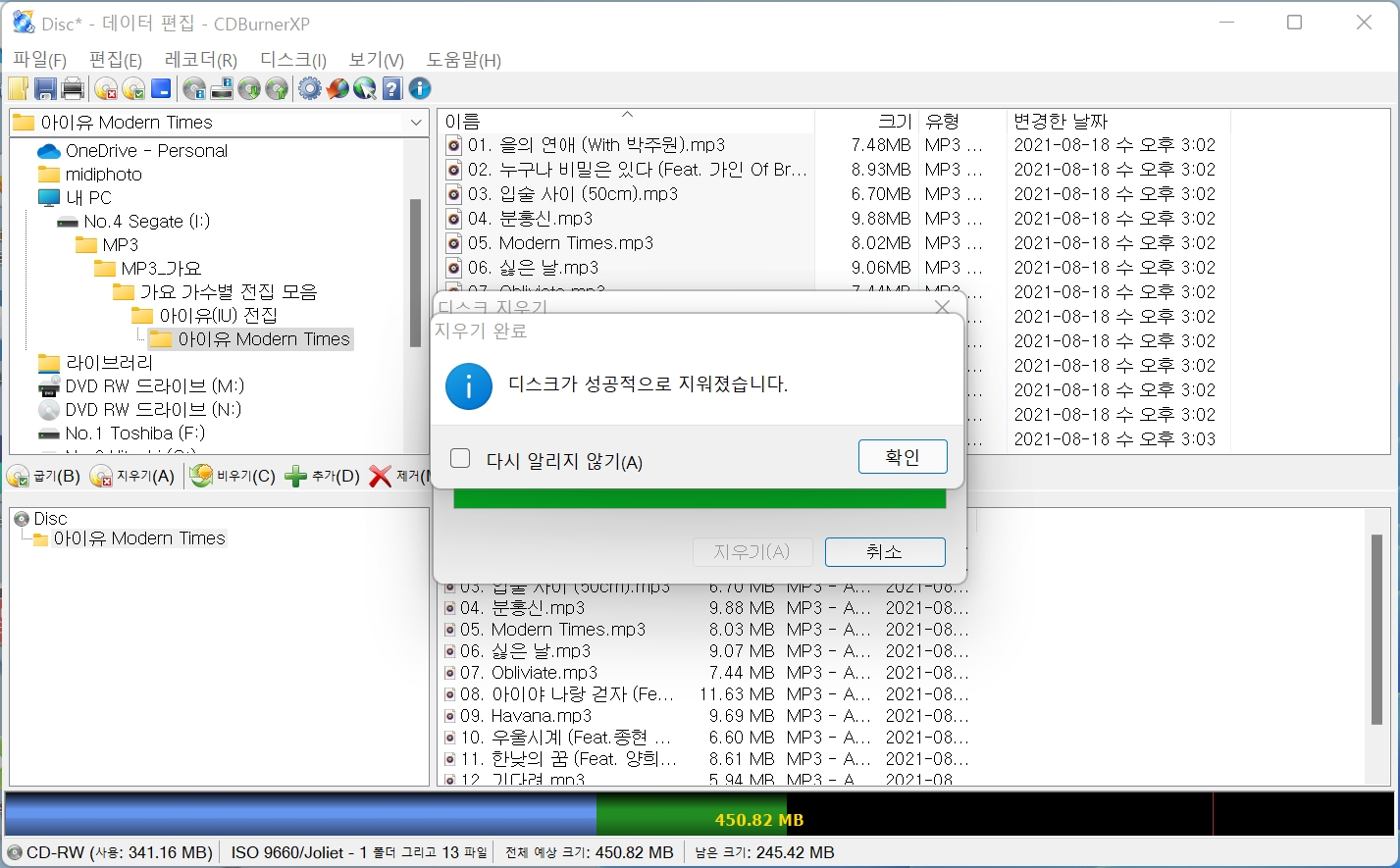Click the printer icon in the toolbar
Screen dimensions: 1400x868
coord(73,89)
